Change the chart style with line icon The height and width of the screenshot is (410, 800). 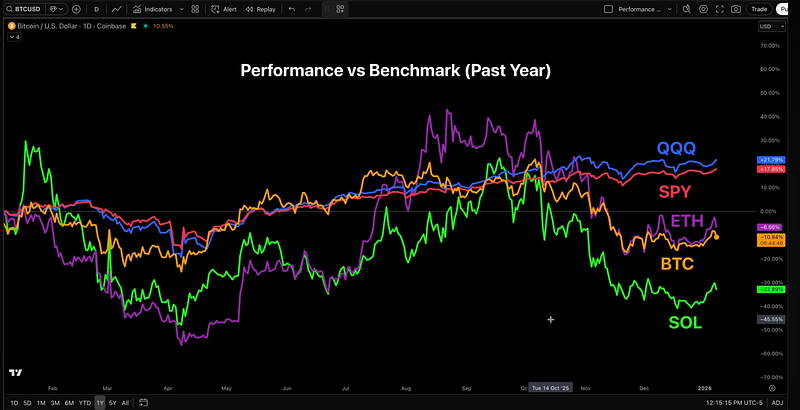(117, 9)
